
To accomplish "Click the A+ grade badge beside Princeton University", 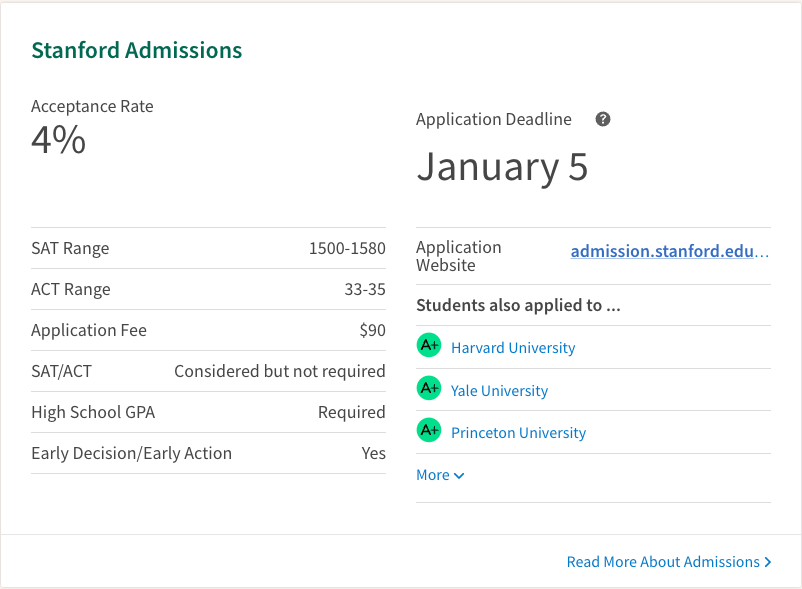I will pos(429,430).
